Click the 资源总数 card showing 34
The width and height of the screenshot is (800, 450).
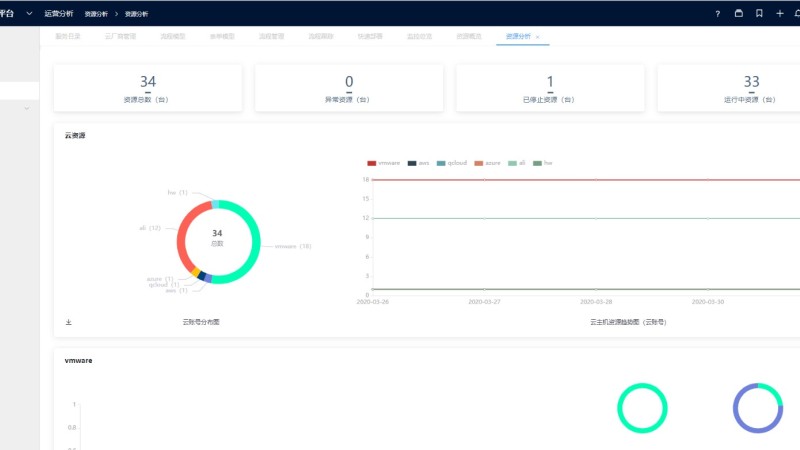tap(148, 88)
